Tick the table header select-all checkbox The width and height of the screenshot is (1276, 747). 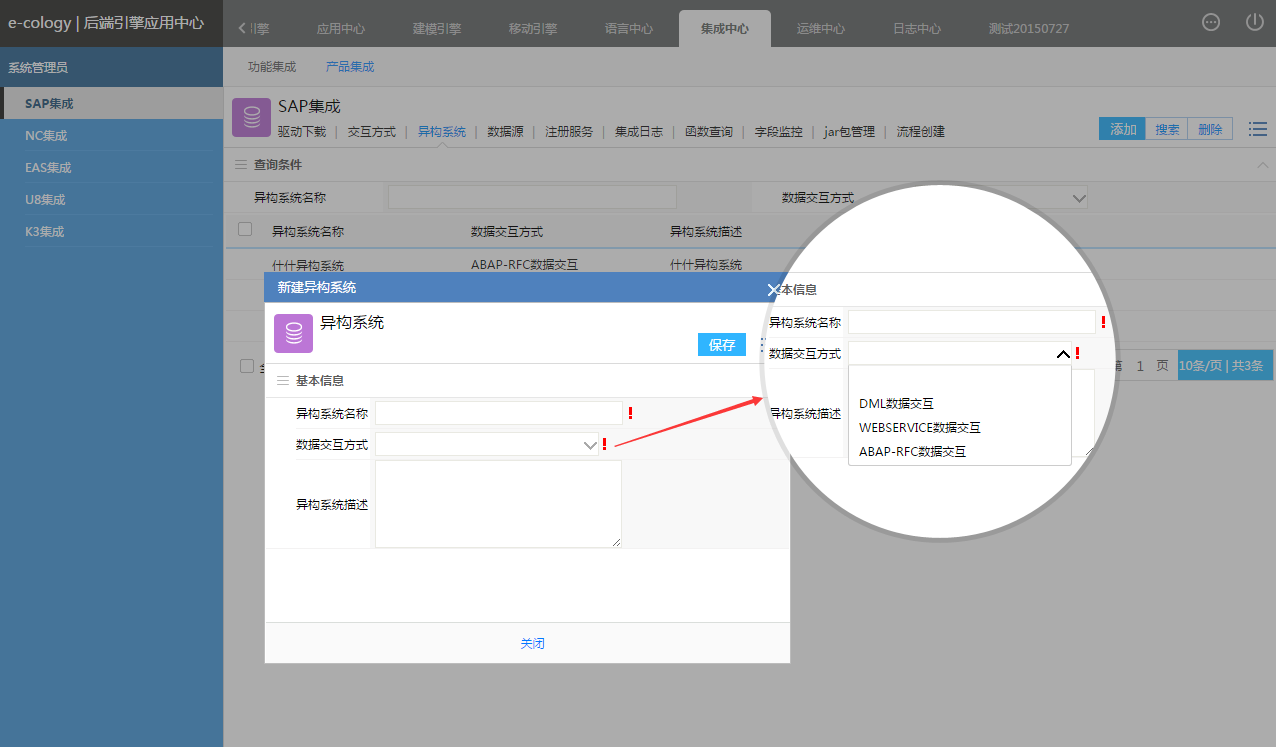[x=245, y=230]
